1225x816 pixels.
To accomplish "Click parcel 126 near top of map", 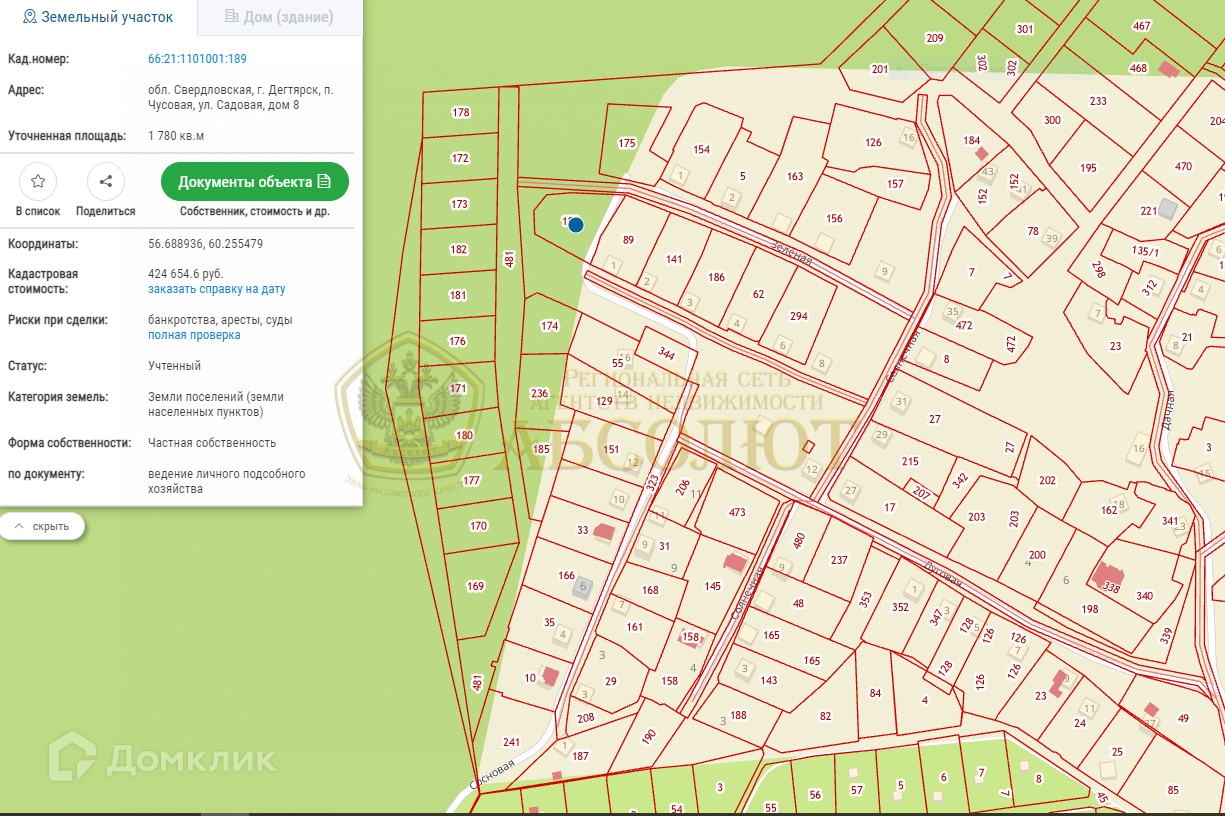I will point(873,142).
